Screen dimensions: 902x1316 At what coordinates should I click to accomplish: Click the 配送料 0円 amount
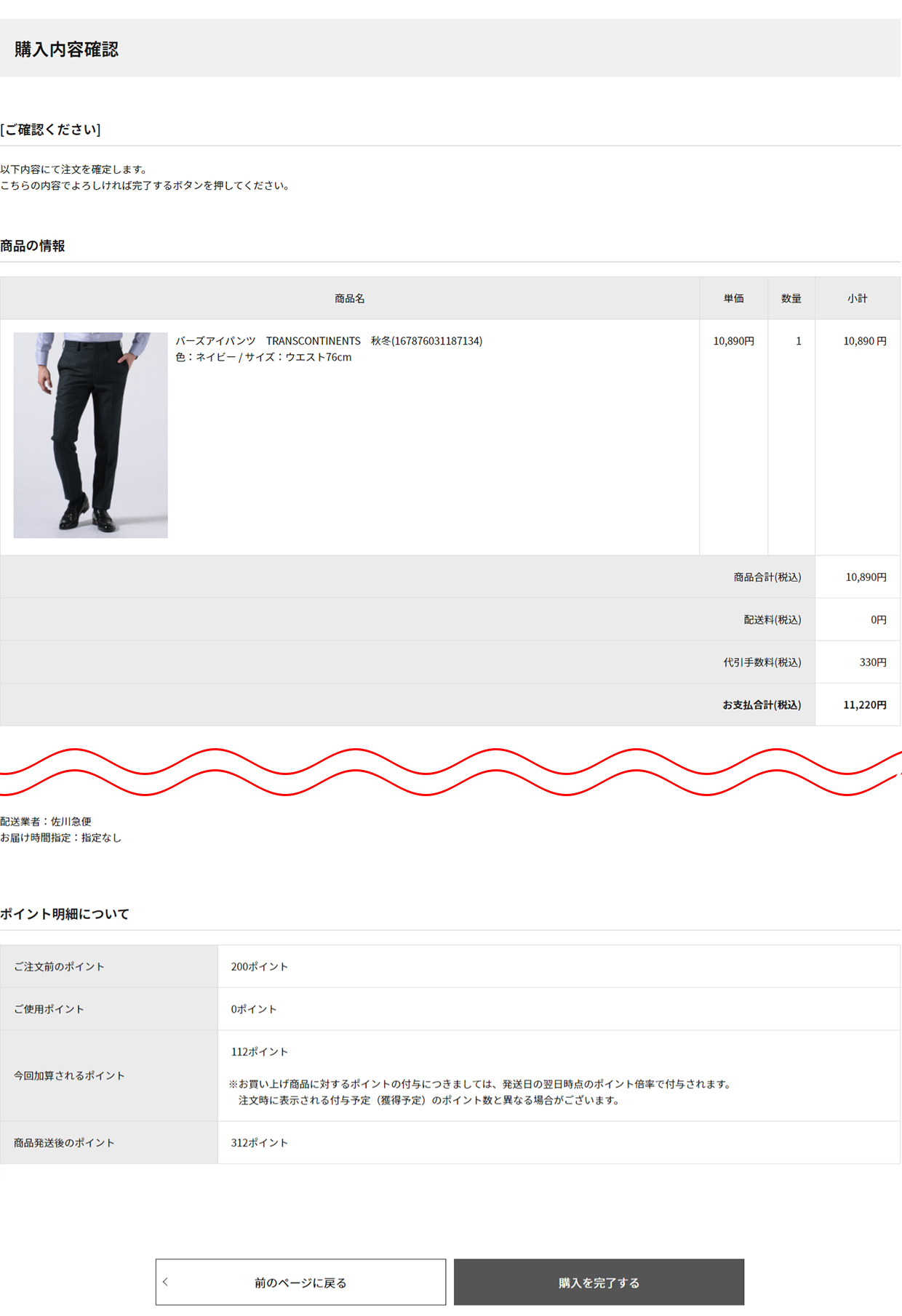coord(878,619)
